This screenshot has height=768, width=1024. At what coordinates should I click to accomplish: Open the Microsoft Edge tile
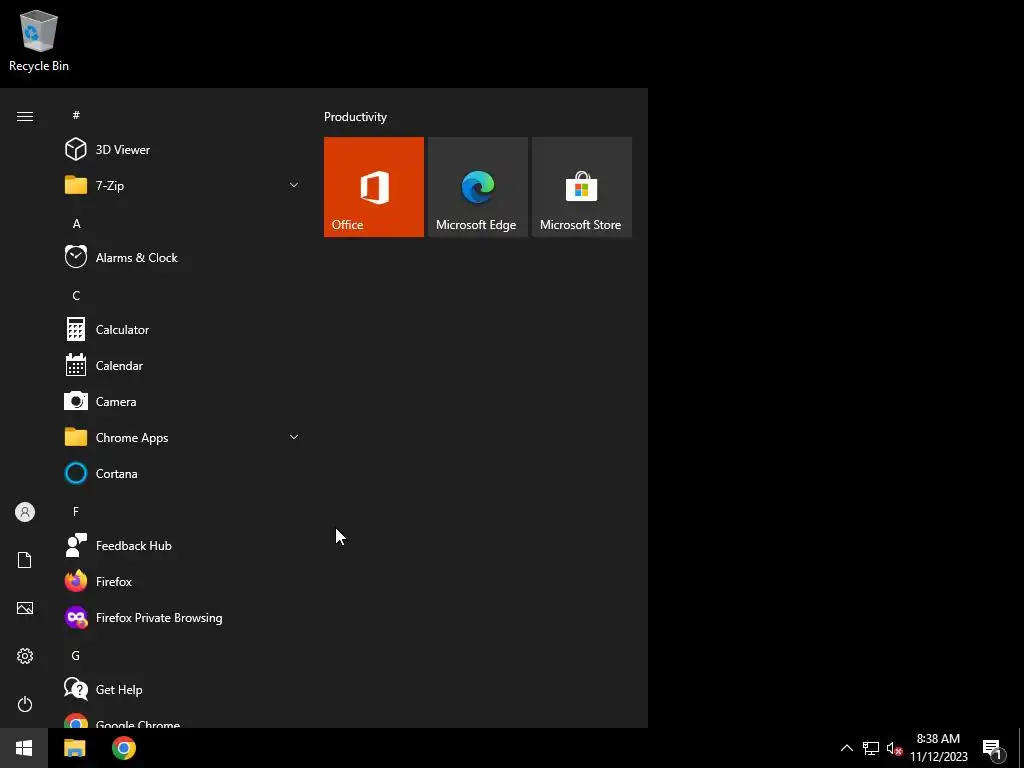click(x=477, y=187)
